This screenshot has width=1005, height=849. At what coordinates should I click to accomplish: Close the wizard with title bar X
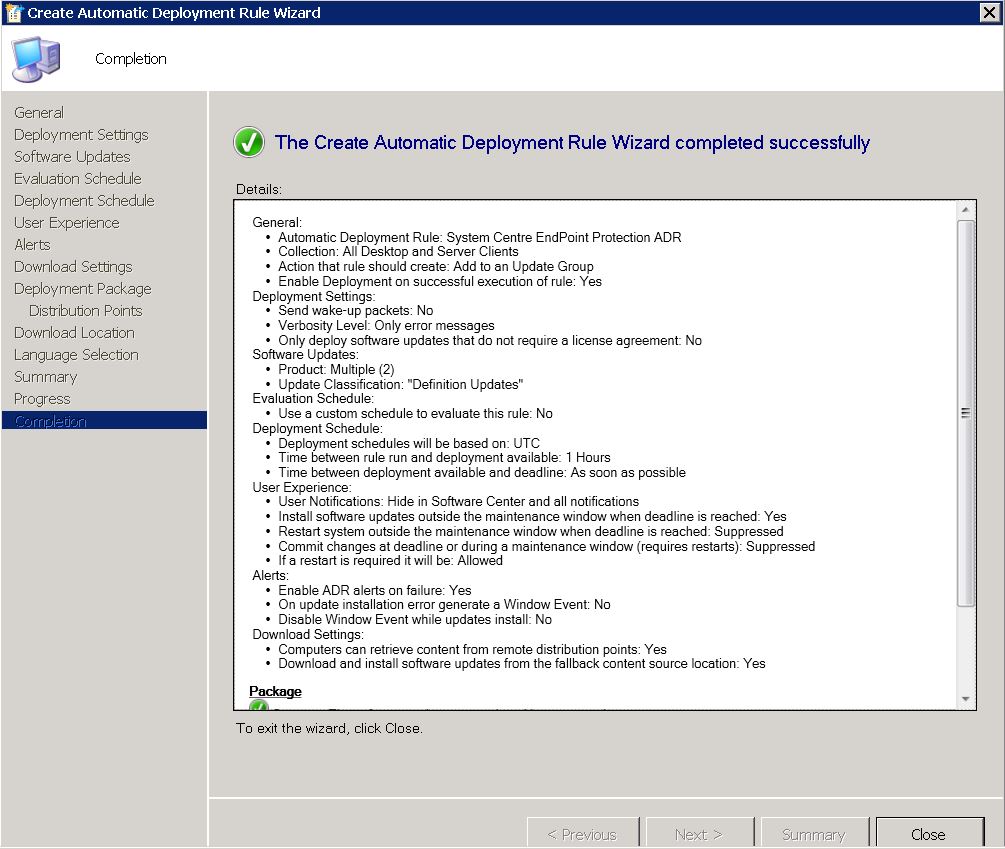pos(990,12)
